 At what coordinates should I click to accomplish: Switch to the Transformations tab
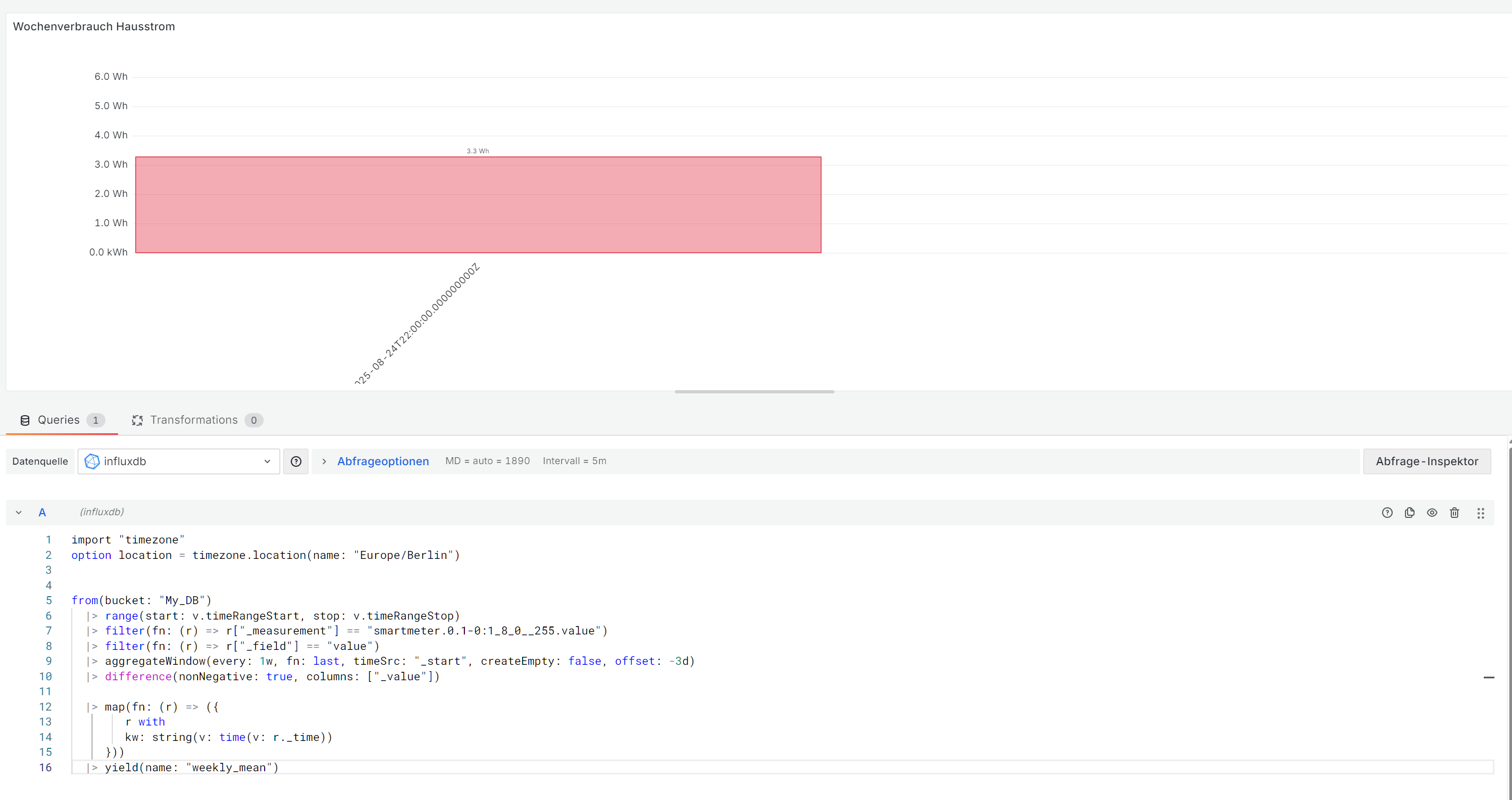194,420
